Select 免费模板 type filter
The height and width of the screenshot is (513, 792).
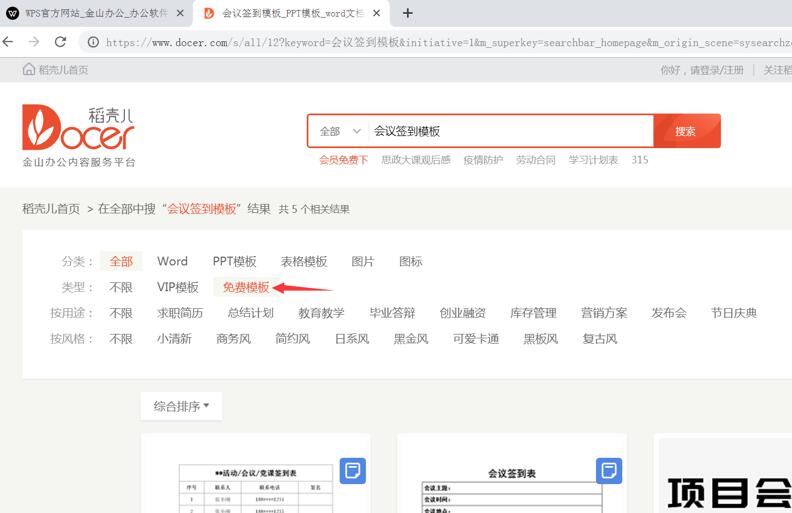246,287
